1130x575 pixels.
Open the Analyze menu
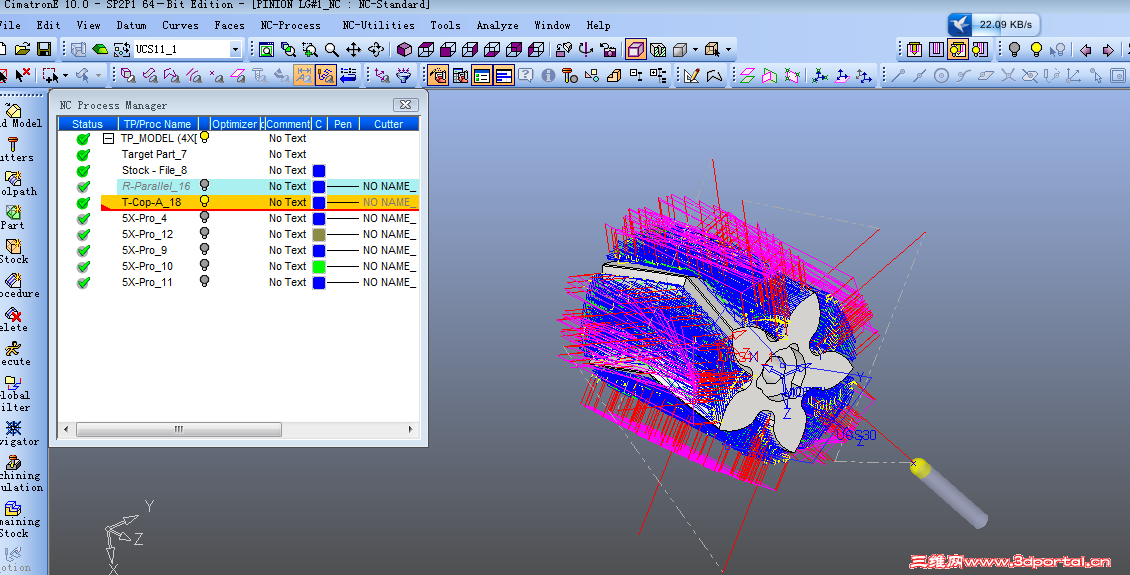tap(497, 25)
